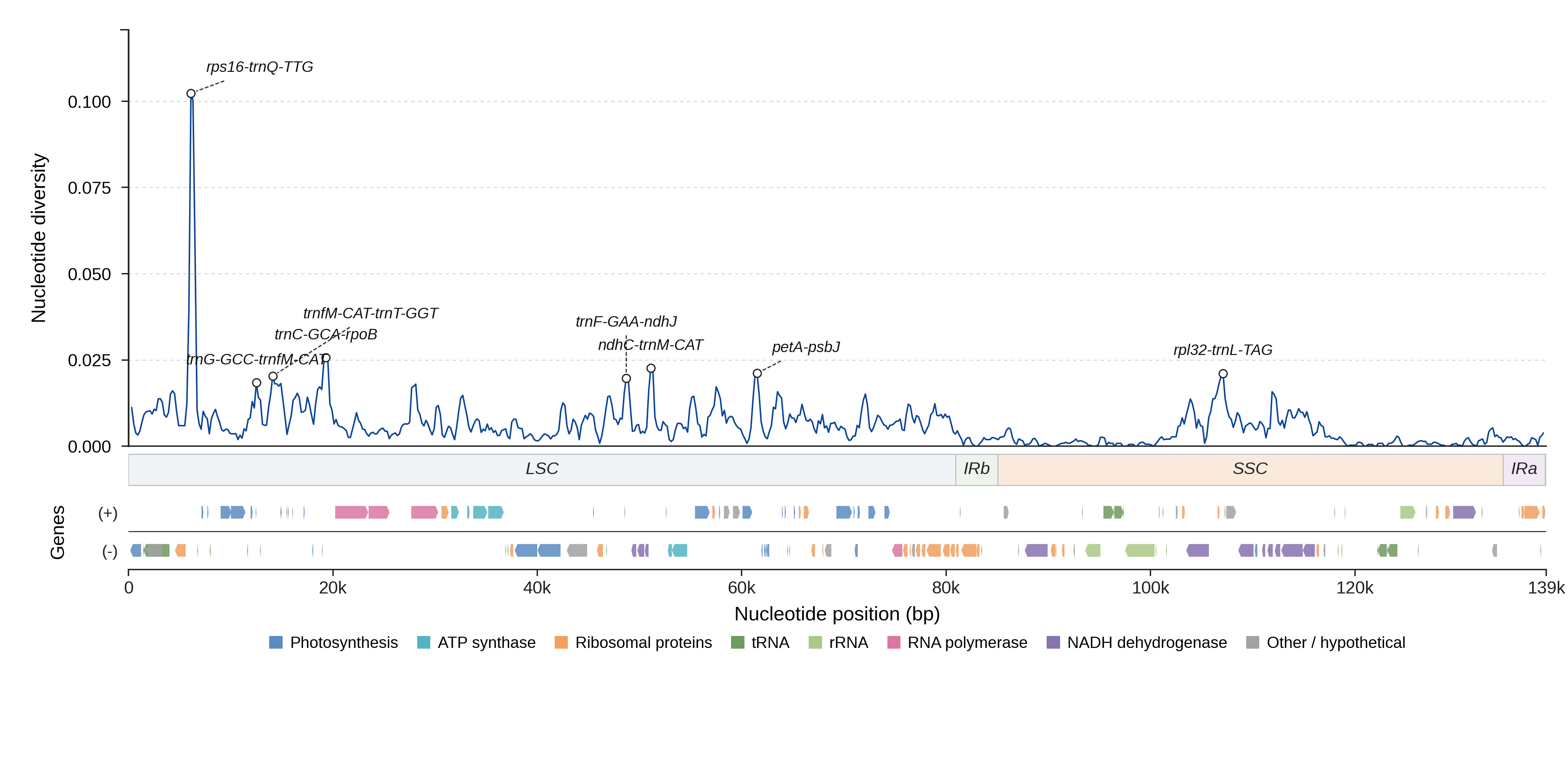Select the 'rpl32-trnL-TAG' annotation label
The image size is (1568, 763).
click(x=1223, y=350)
